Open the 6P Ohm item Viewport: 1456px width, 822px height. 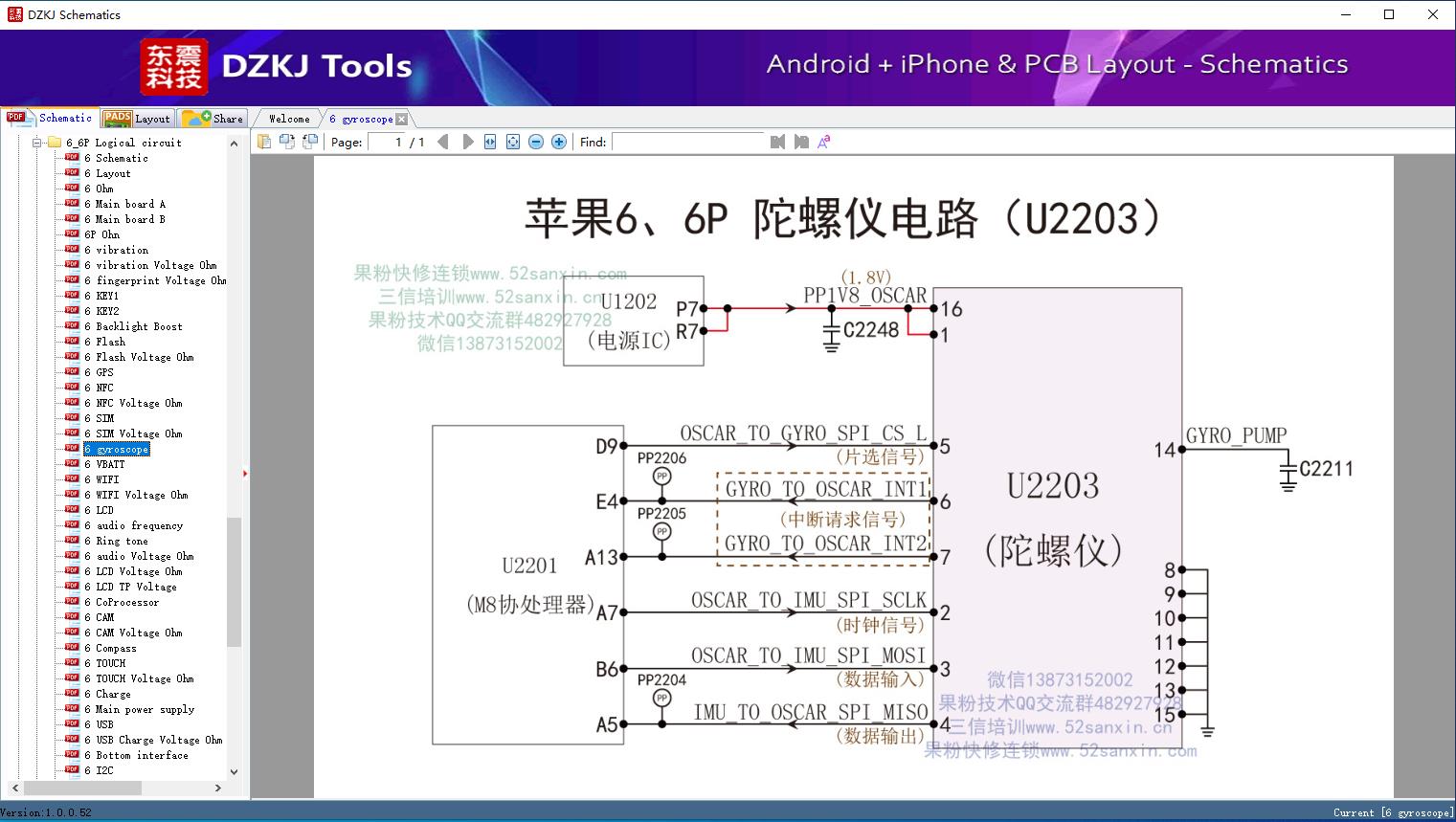pyautogui.click(x=101, y=234)
